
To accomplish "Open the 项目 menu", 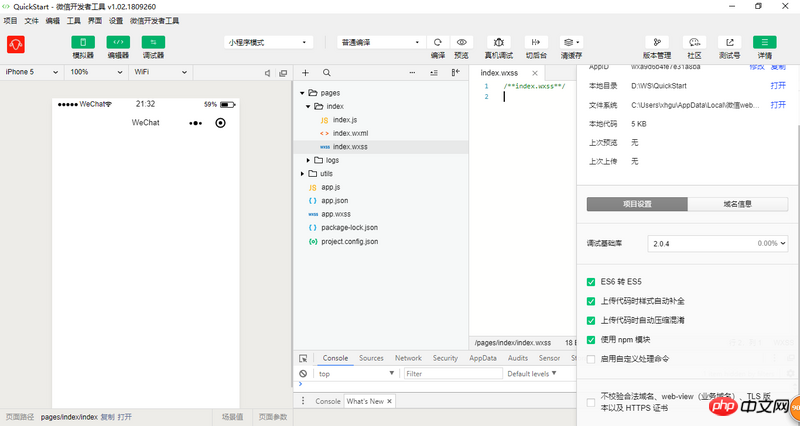I will click(10, 21).
